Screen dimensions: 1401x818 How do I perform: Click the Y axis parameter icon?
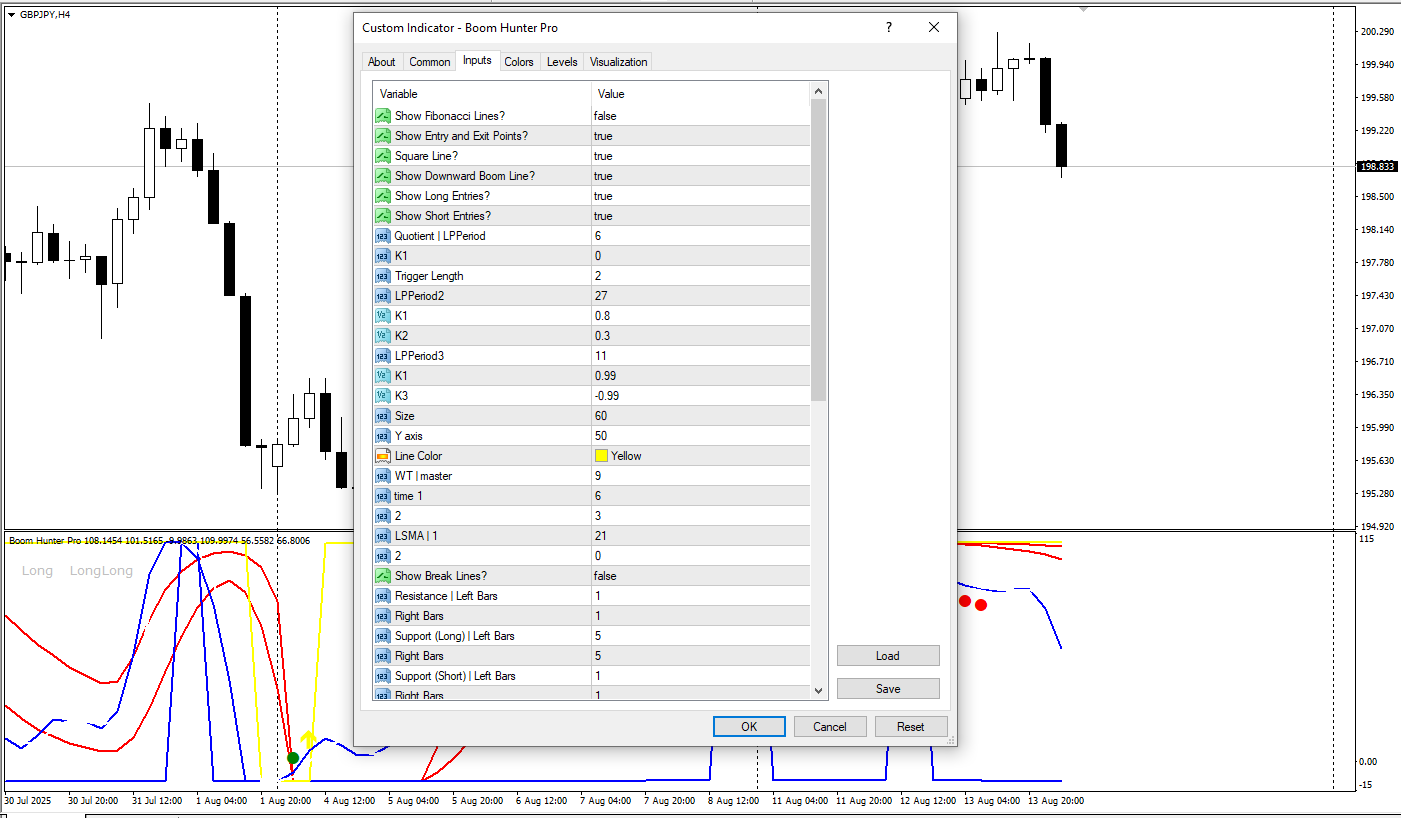click(x=382, y=436)
